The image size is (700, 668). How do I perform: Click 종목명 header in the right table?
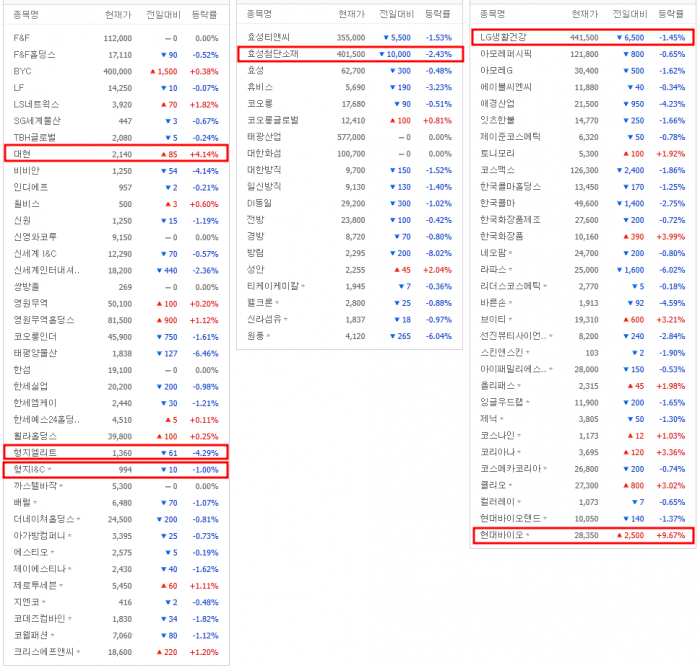point(492,14)
